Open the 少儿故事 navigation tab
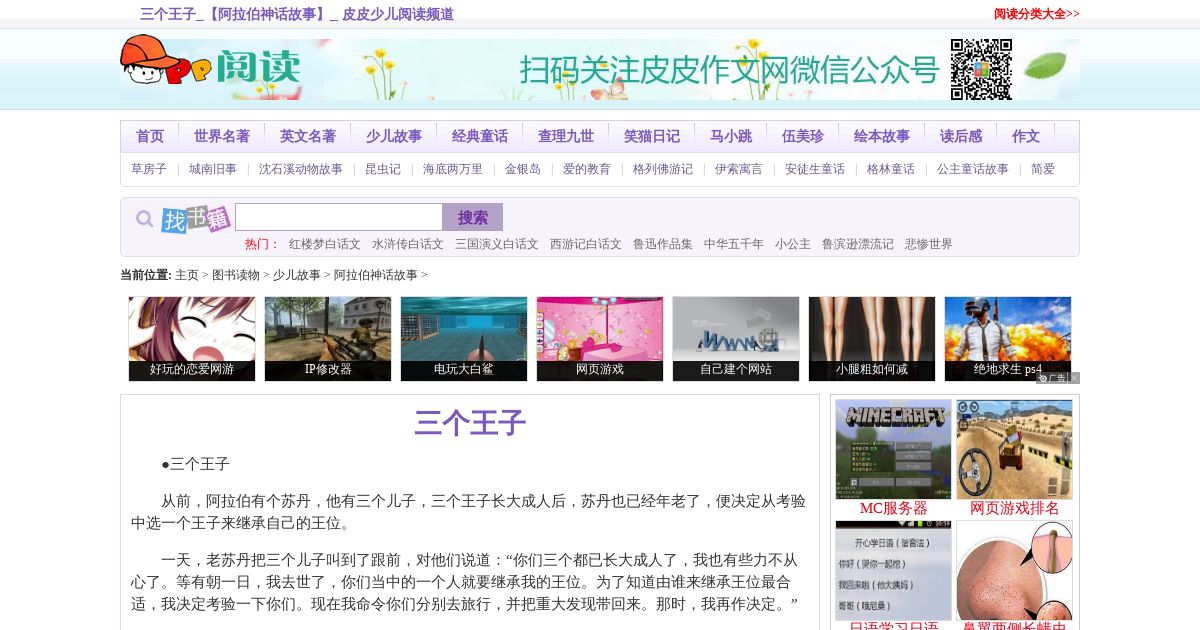 pos(394,136)
